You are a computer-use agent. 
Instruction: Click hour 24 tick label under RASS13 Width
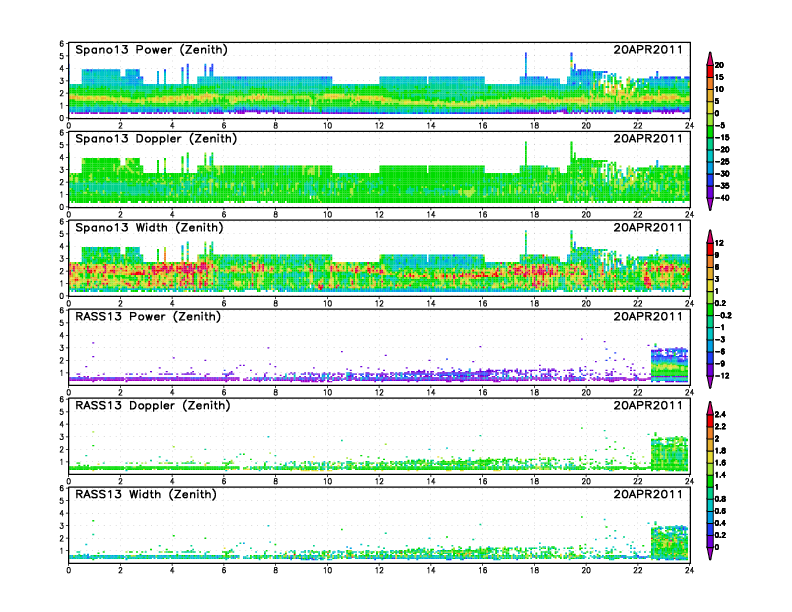(689, 570)
